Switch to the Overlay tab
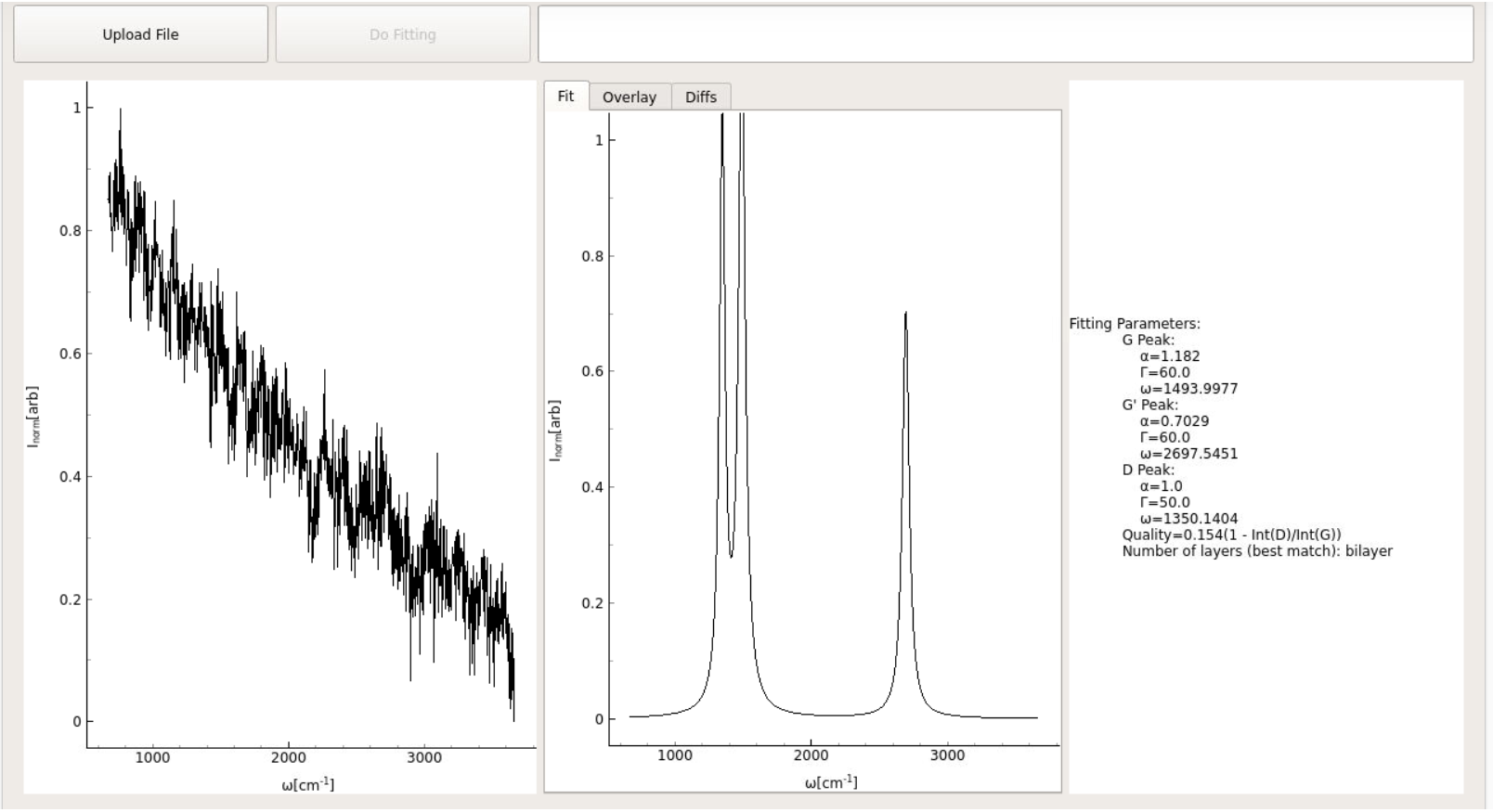 tap(630, 97)
